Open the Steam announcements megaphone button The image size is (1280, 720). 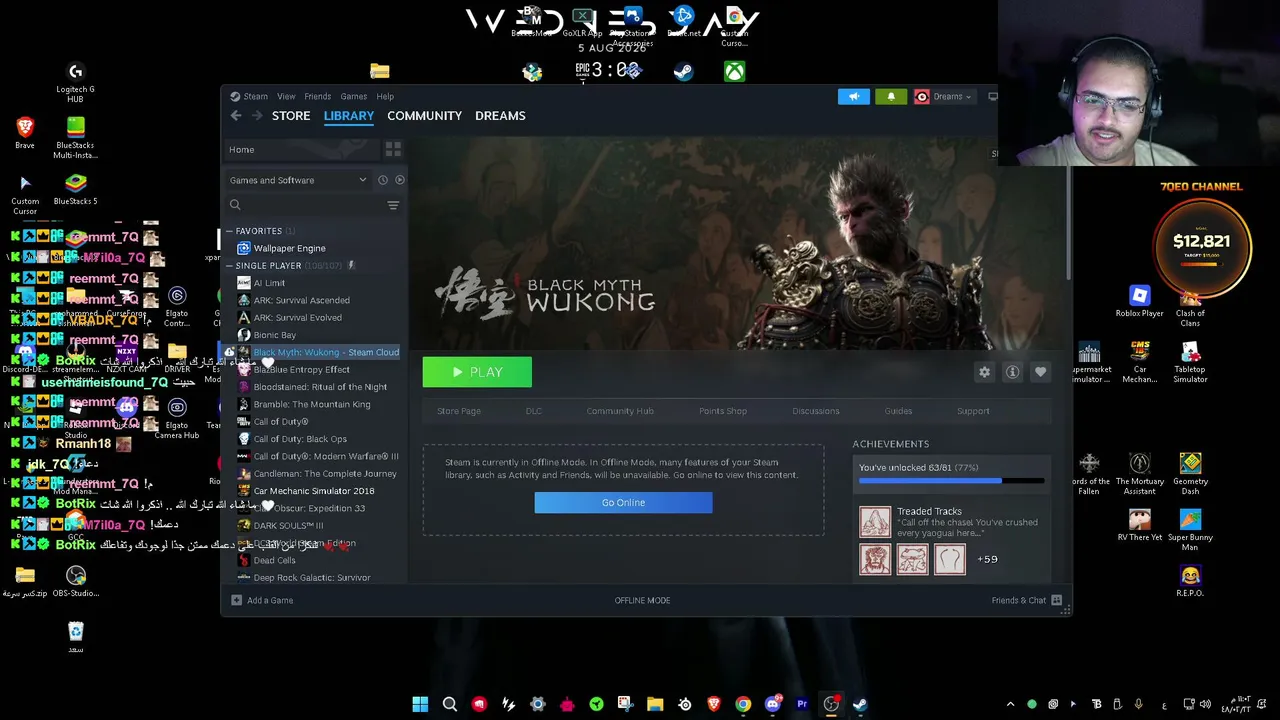[x=854, y=96]
